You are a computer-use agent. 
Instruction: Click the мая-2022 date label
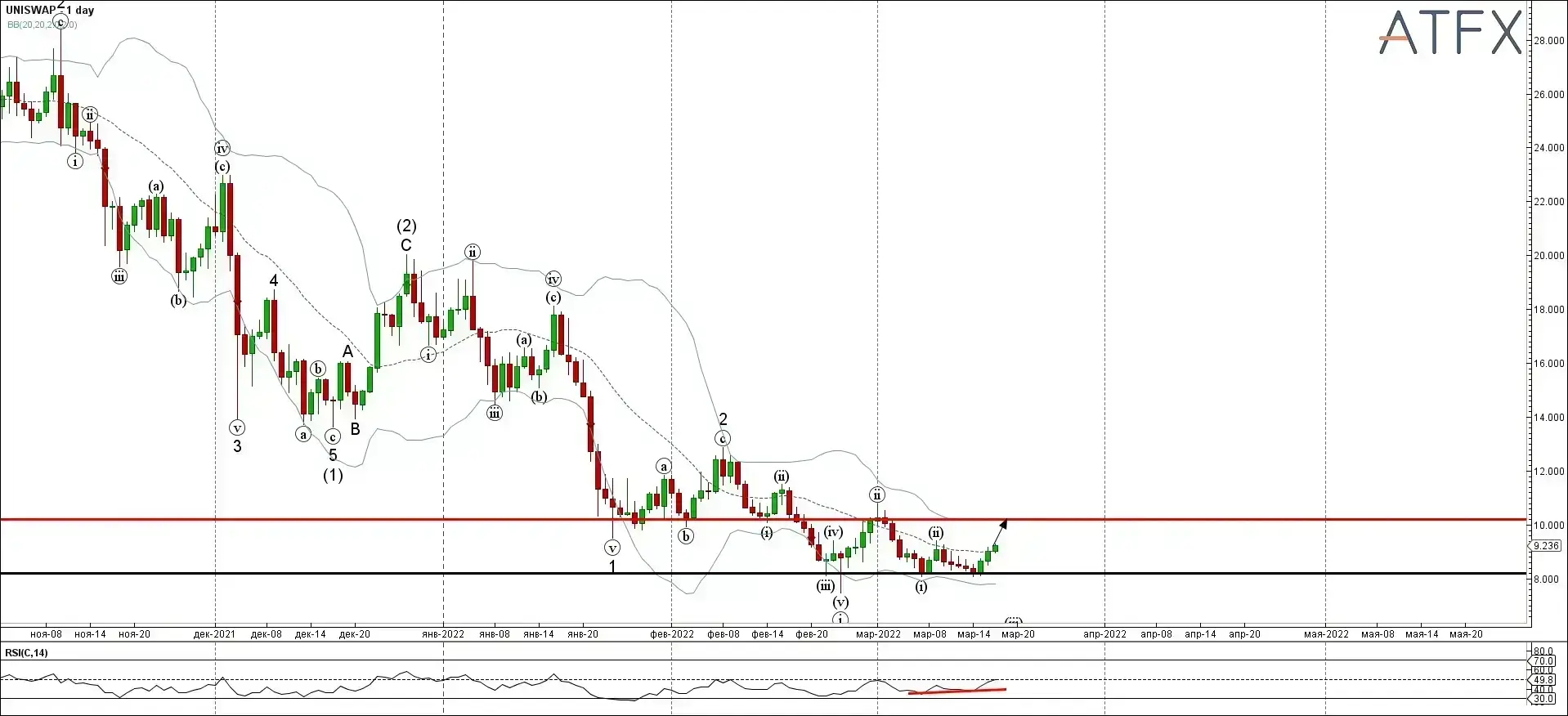click(1326, 633)
